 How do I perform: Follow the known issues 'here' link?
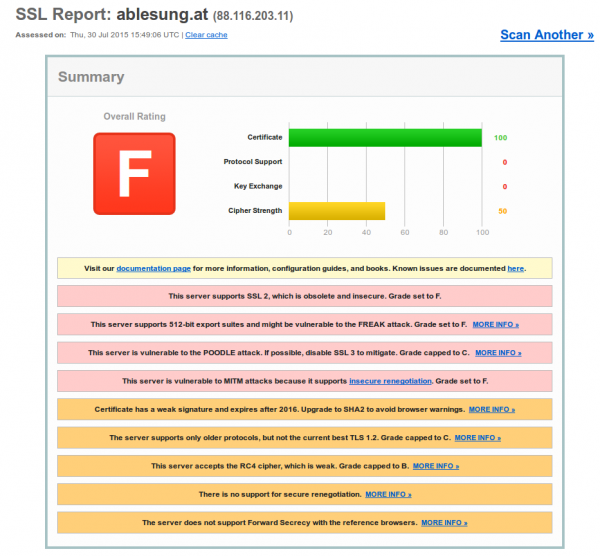[x=515, y=269]
